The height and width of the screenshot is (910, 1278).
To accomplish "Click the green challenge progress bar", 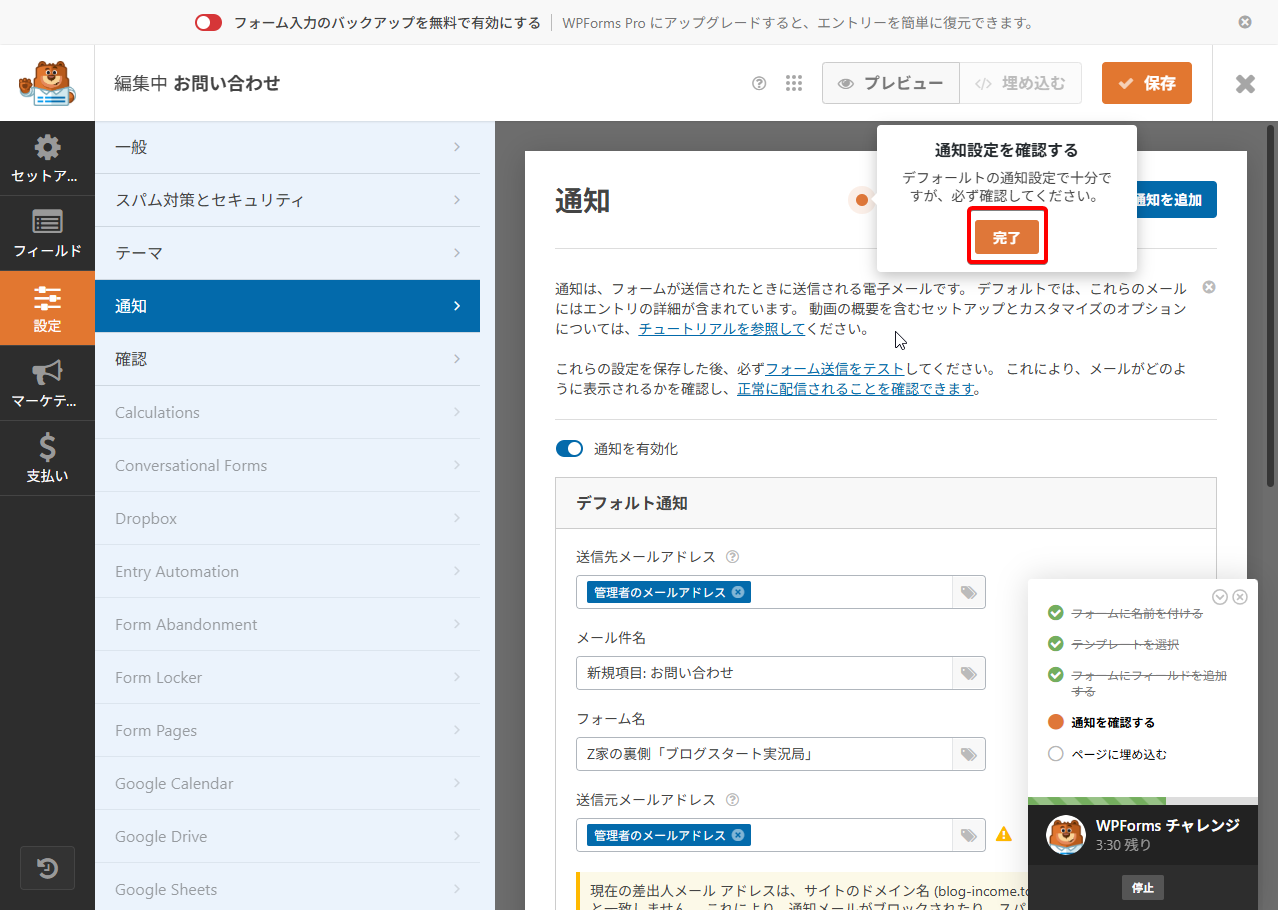I will coord(1096,801).
